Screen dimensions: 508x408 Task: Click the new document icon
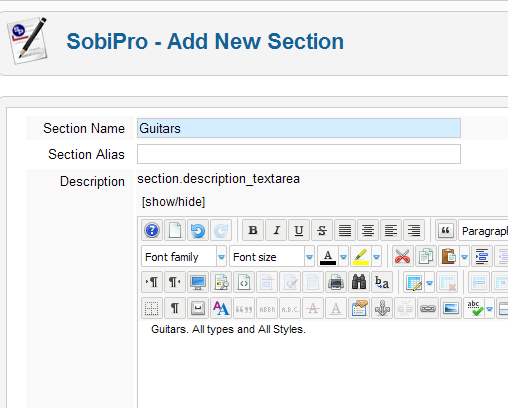[175, 230]
